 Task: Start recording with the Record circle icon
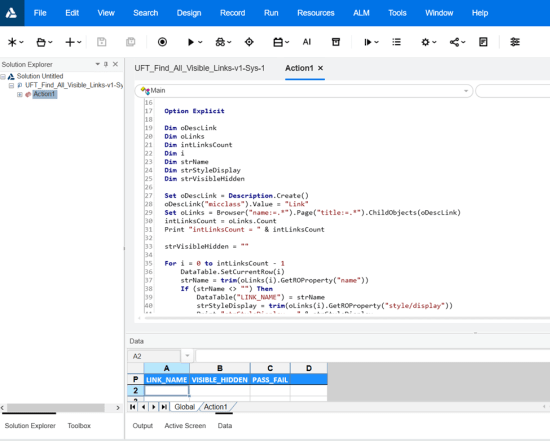coord(162,42)
